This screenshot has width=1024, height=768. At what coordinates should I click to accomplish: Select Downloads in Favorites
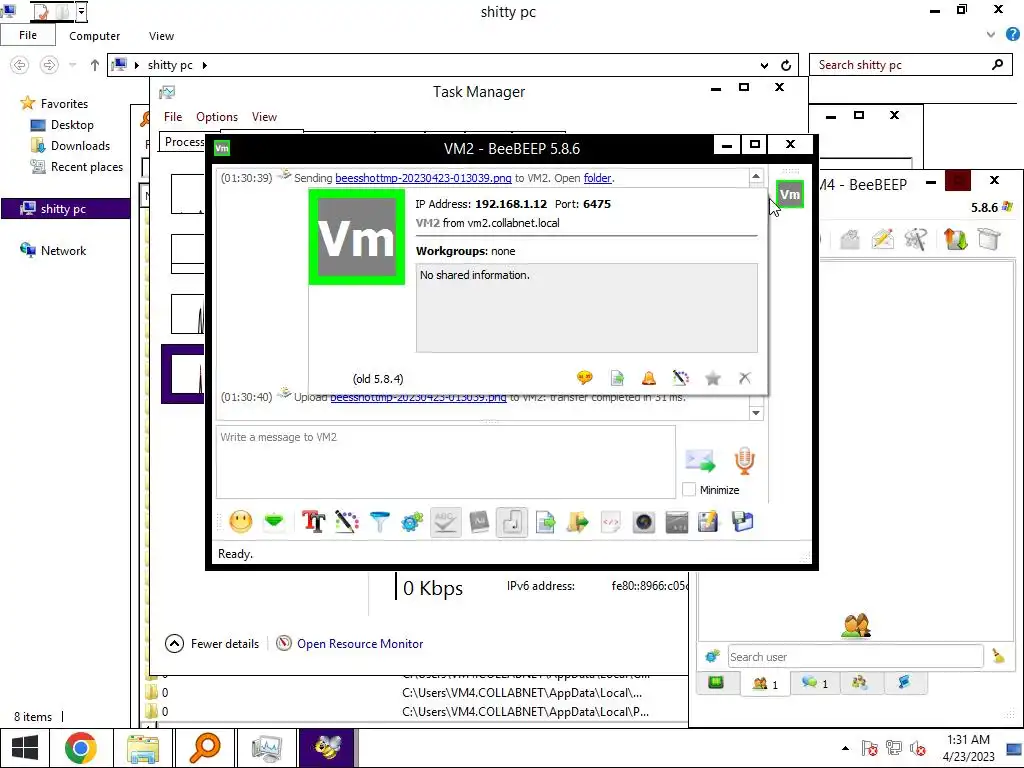pos(71,145)
